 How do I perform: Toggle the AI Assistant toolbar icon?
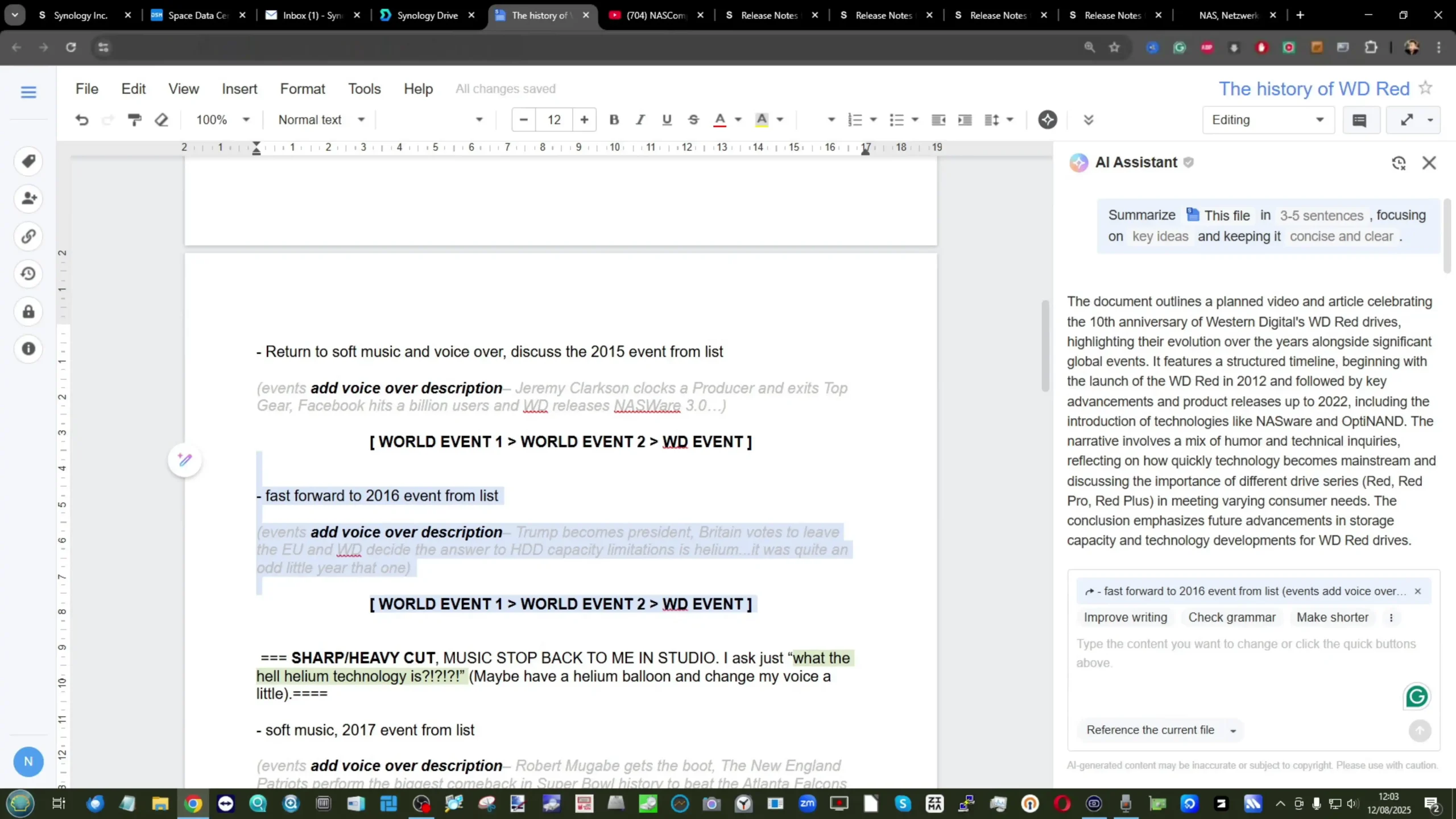click(1048, 120)
